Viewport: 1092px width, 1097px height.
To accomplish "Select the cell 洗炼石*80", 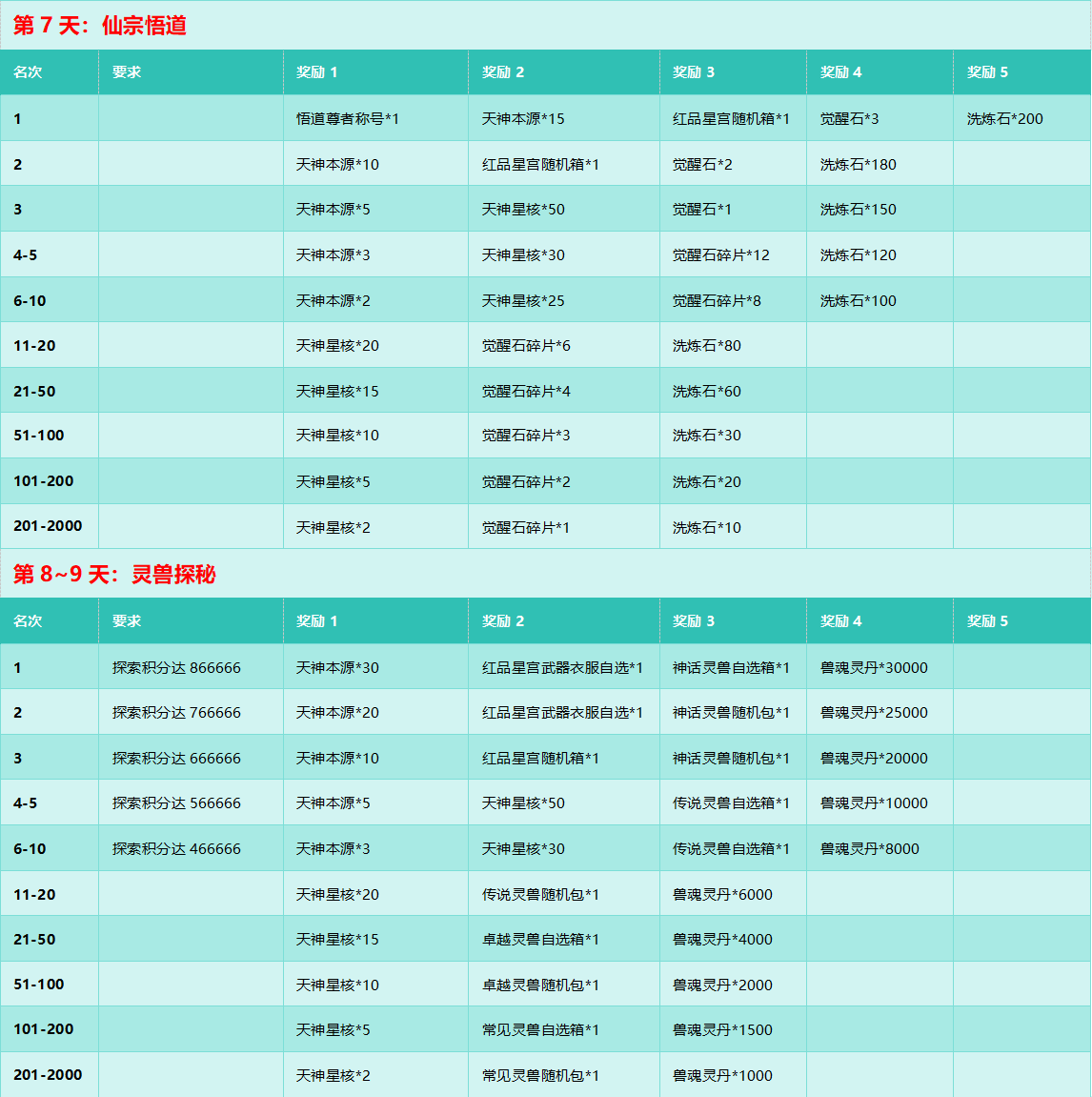I will [733, 345].
